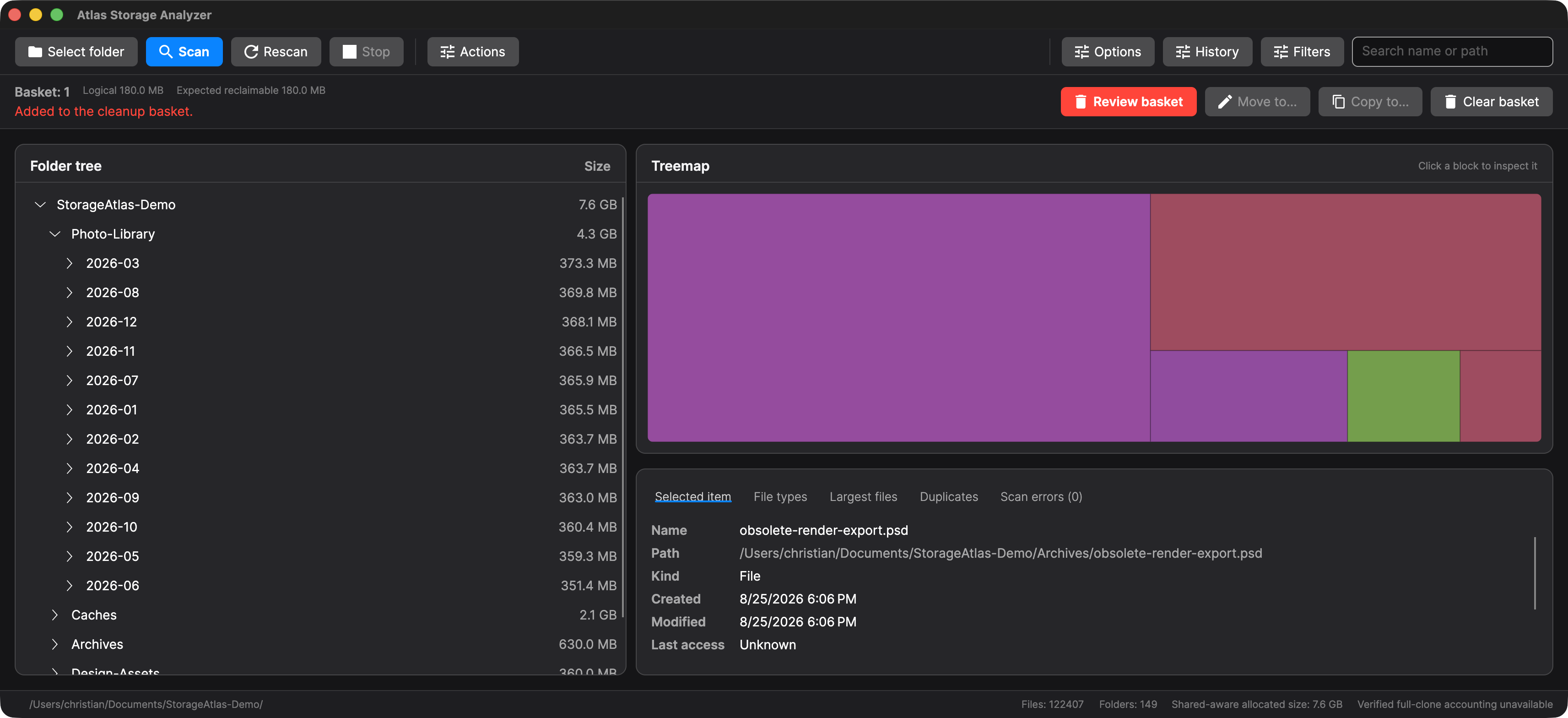Click the file path value in details
This screenshot has width=1568, height=718.
[1000, 553]
